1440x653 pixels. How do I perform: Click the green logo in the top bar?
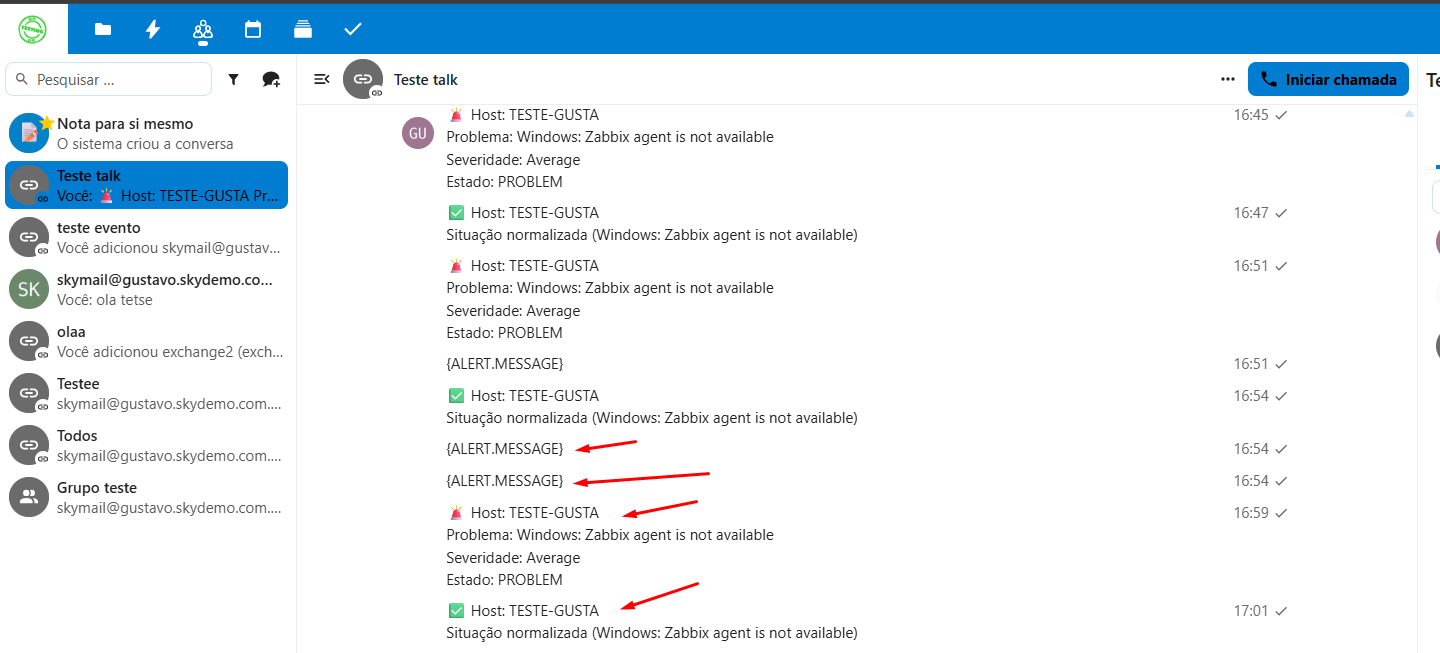coord(33,28)
